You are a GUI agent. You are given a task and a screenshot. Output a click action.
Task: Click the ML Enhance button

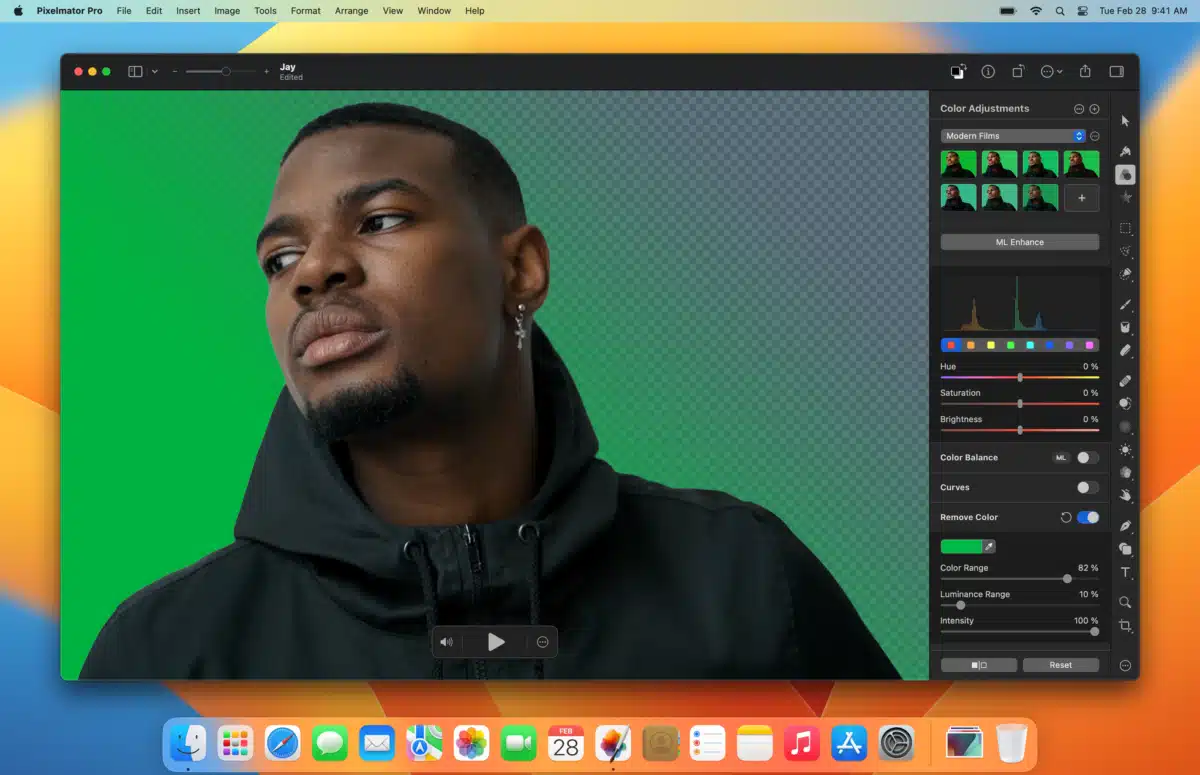(1019, 242)
